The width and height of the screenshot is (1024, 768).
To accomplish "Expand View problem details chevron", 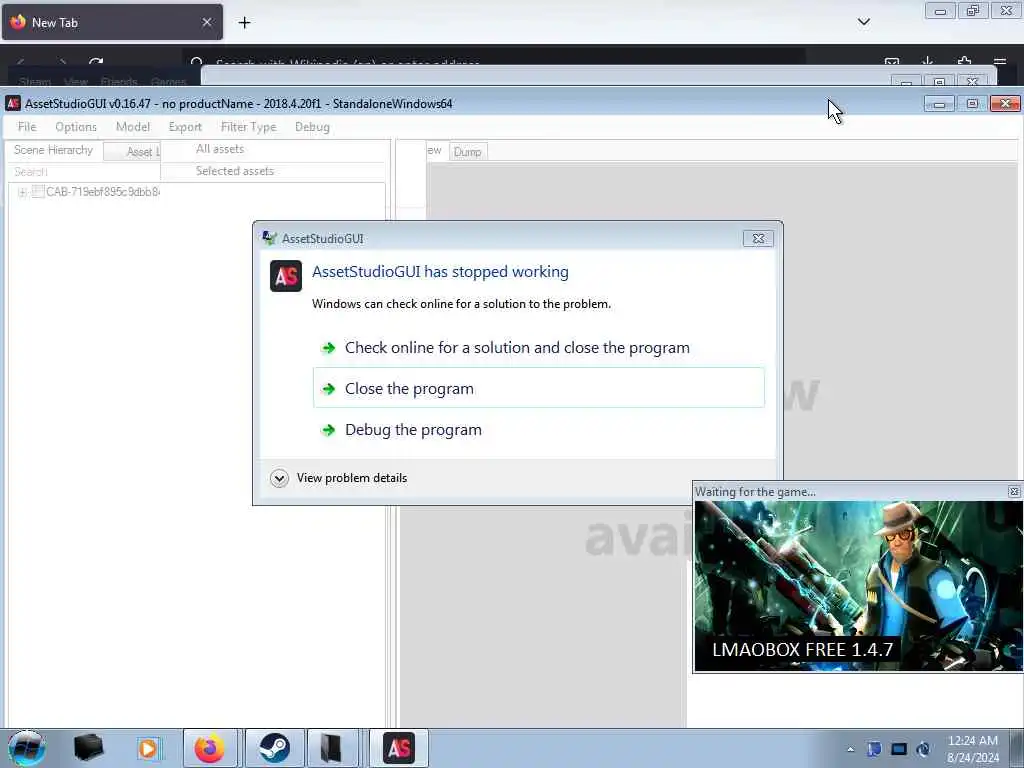I will [x=279, y=478].
